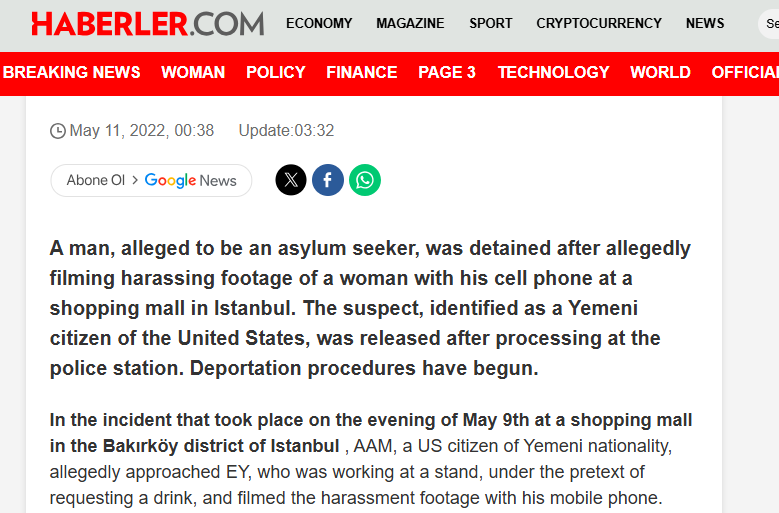Navigate to Cryptocurrency section

pyautogui.click(x=599, y=23)
